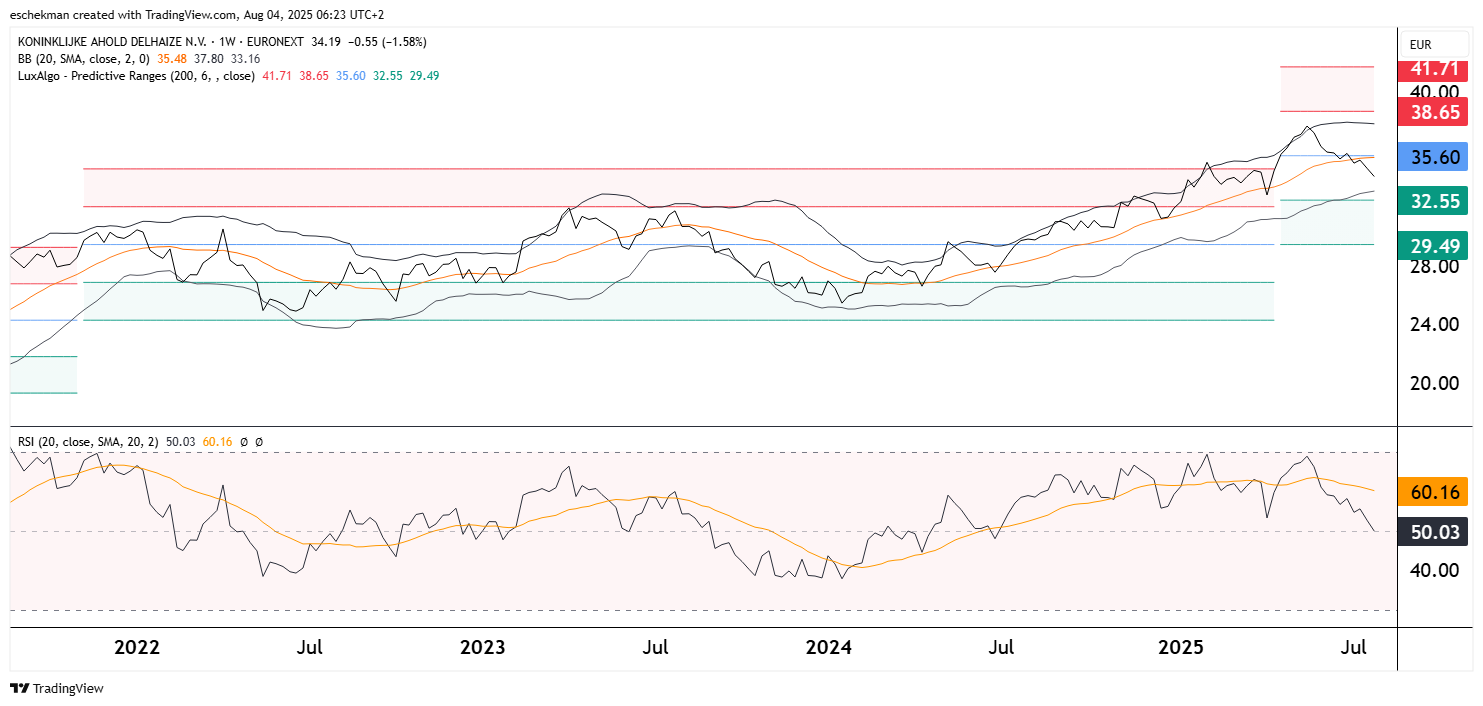Select the LuxAlgo Predictive Ranges indicator legend
This screenshot has width=1483, height=706.
pyautogui.click(x=136, y=76)
